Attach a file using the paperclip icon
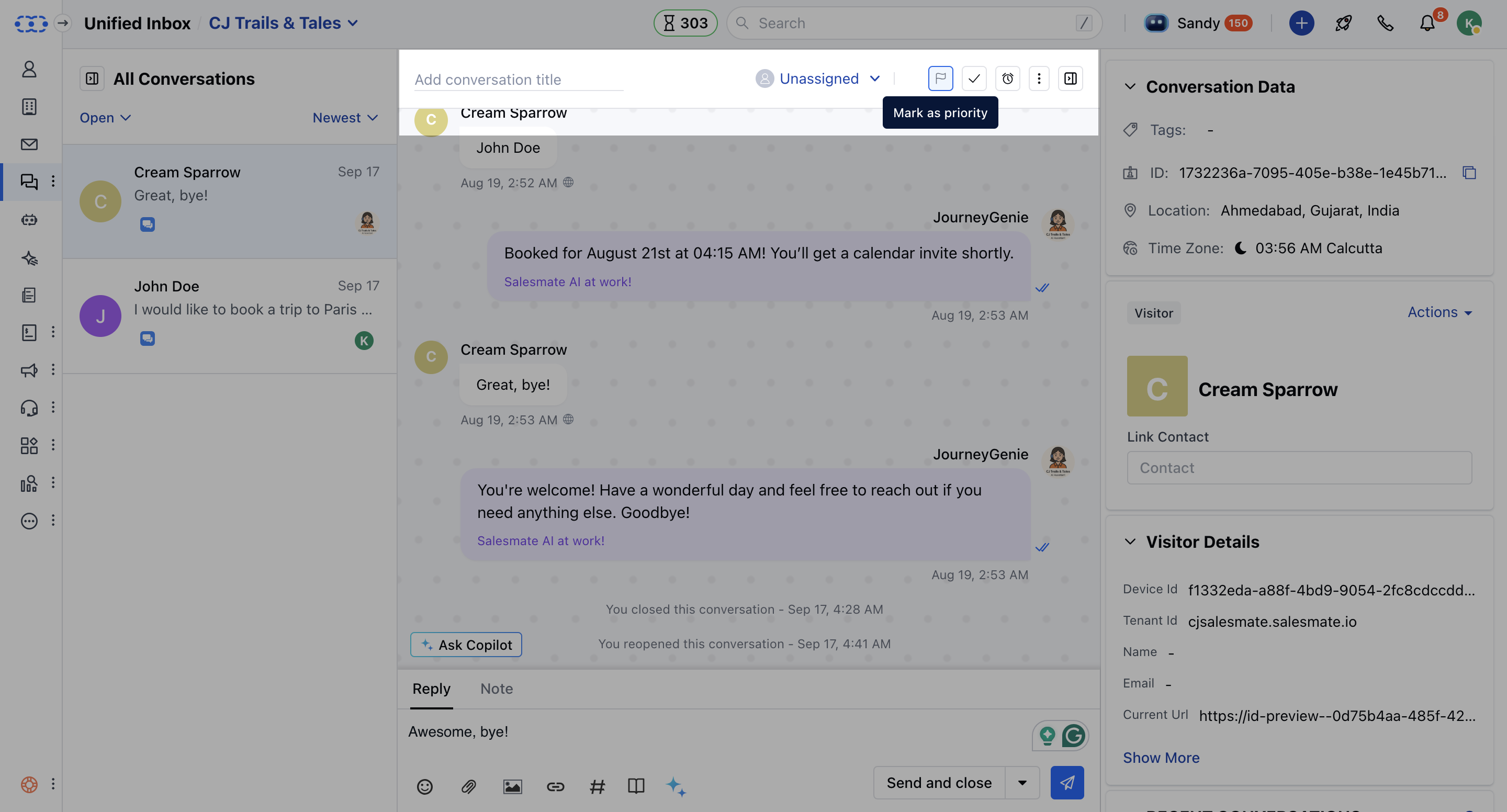The height and width of the screenshot is (812, 1507). (468, 787)
